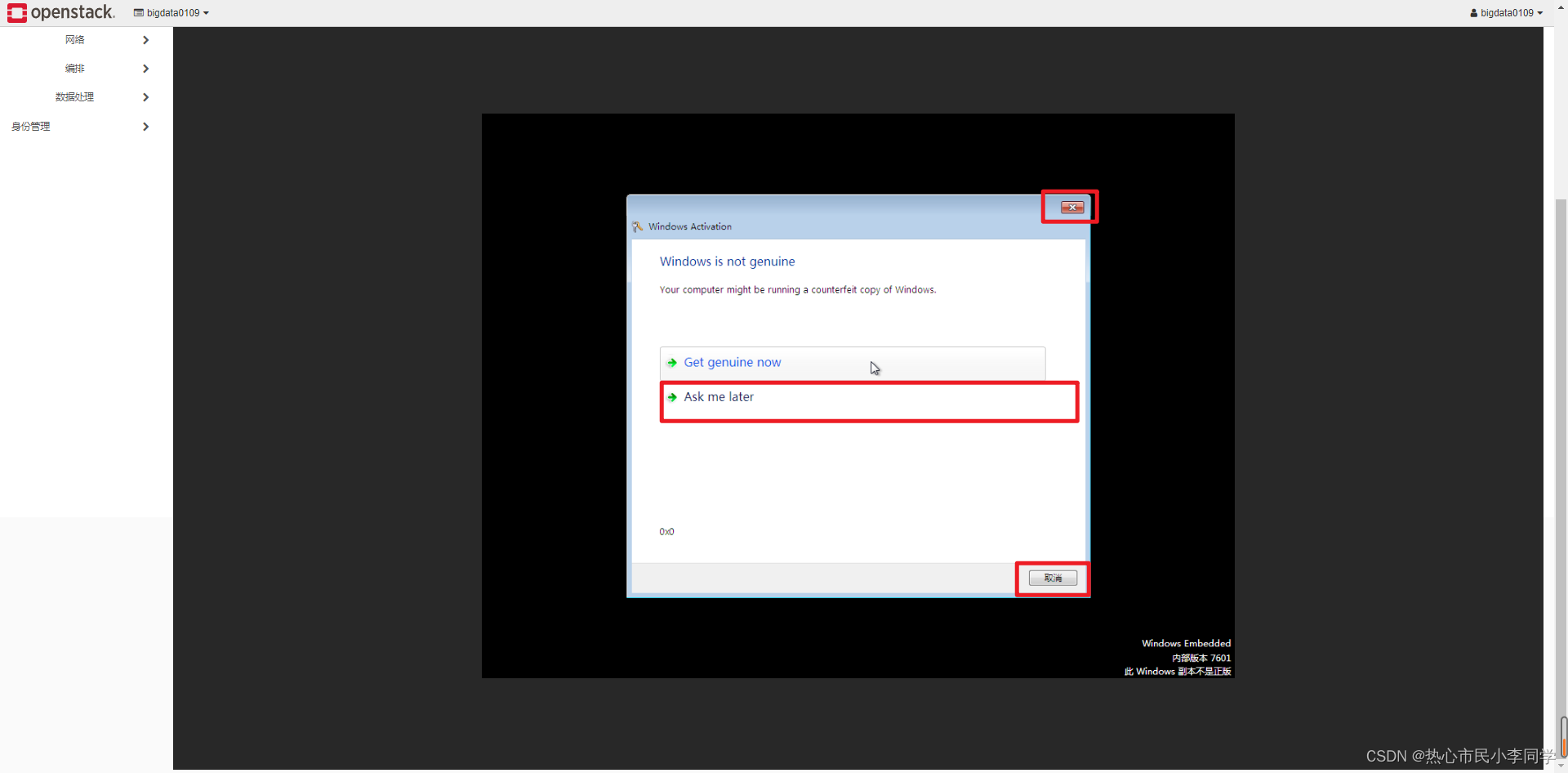1568x773 pixels.
Task: Click the 数据处理 menu label
Action: (74, 97)
